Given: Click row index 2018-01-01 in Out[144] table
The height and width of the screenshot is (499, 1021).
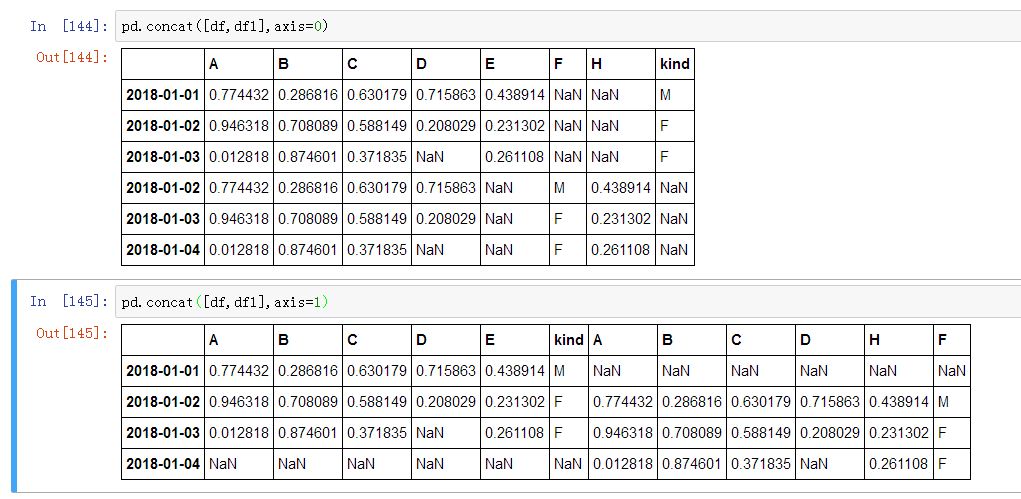Looking at the screenshot, I should point(163,95).
